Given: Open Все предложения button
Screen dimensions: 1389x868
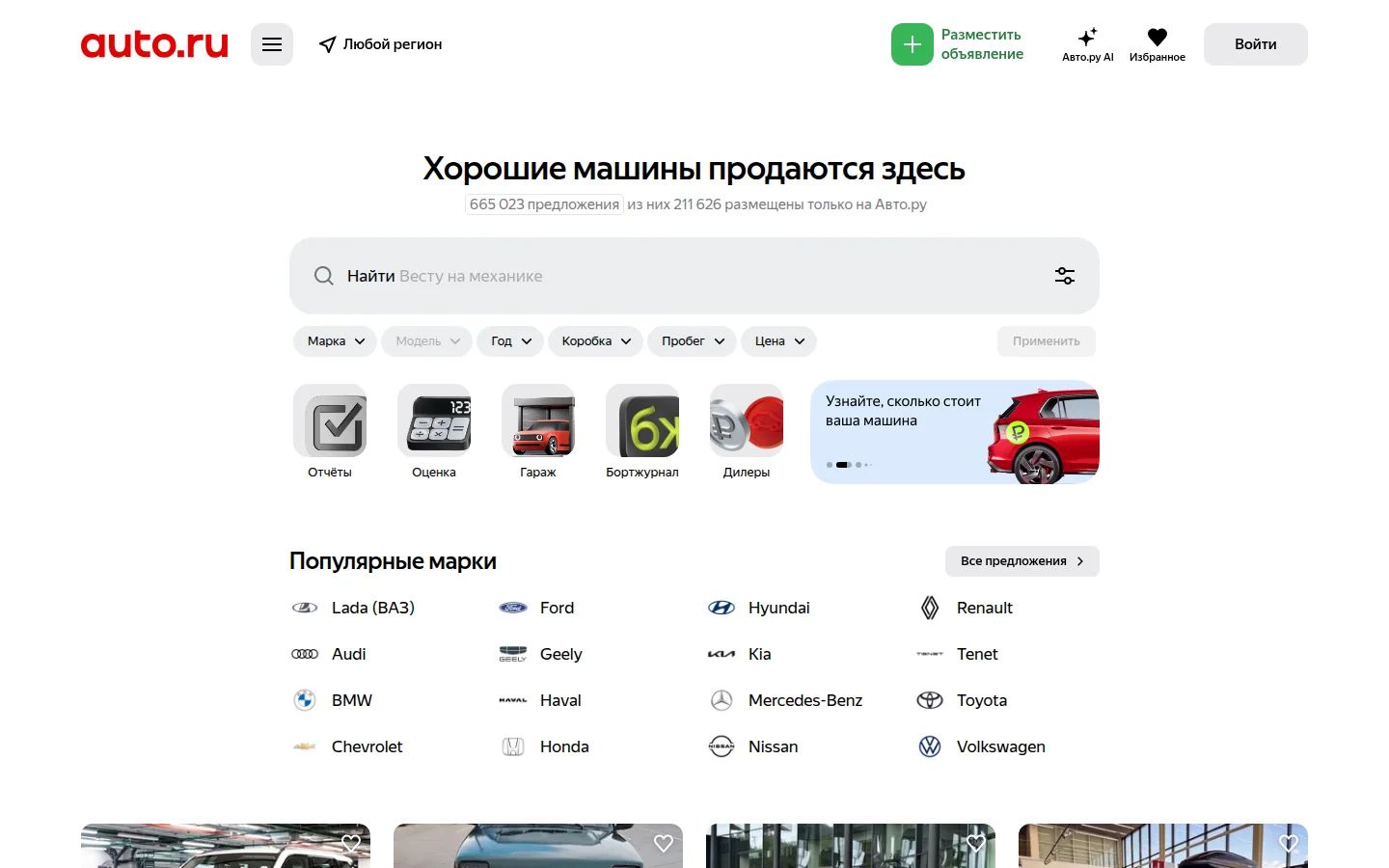Looking at the screenshot, I should pos(1022,561).
